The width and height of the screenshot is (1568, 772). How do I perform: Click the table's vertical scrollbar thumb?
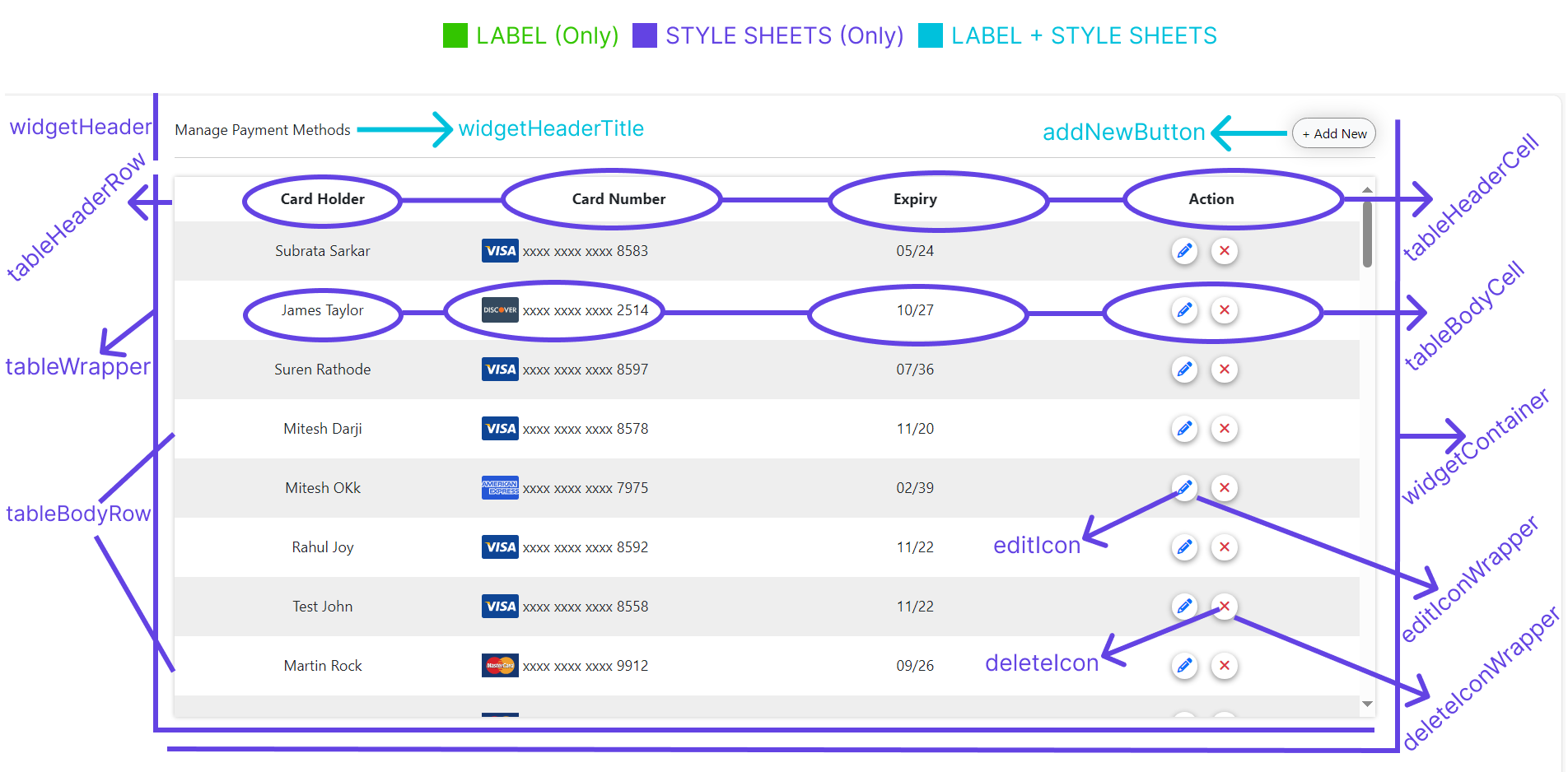pos(1367,235)
